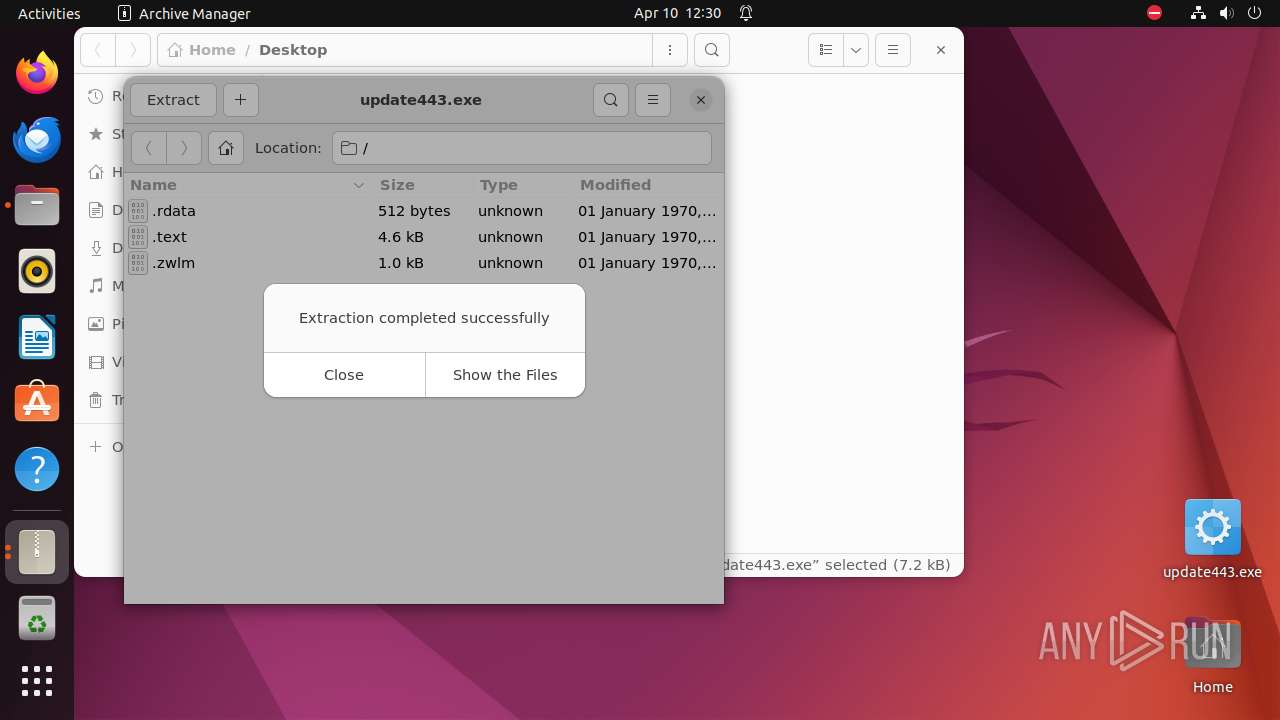Image resolution: width=1280 pixels, height=720 pixels.
Task: Sort archive list by Name column
Action: click(x=248, y=185)
